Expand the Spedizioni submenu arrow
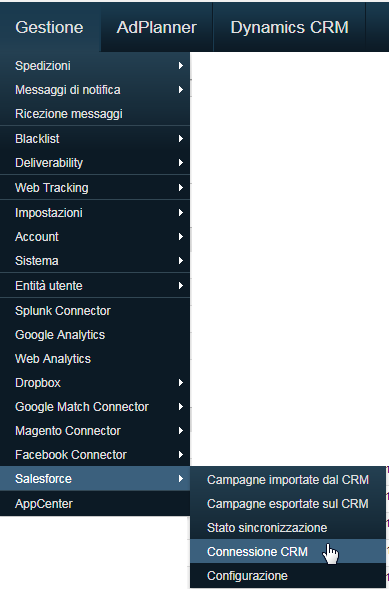Image resolution: width=389 pixels, height=589 pixels. point(181,66)
